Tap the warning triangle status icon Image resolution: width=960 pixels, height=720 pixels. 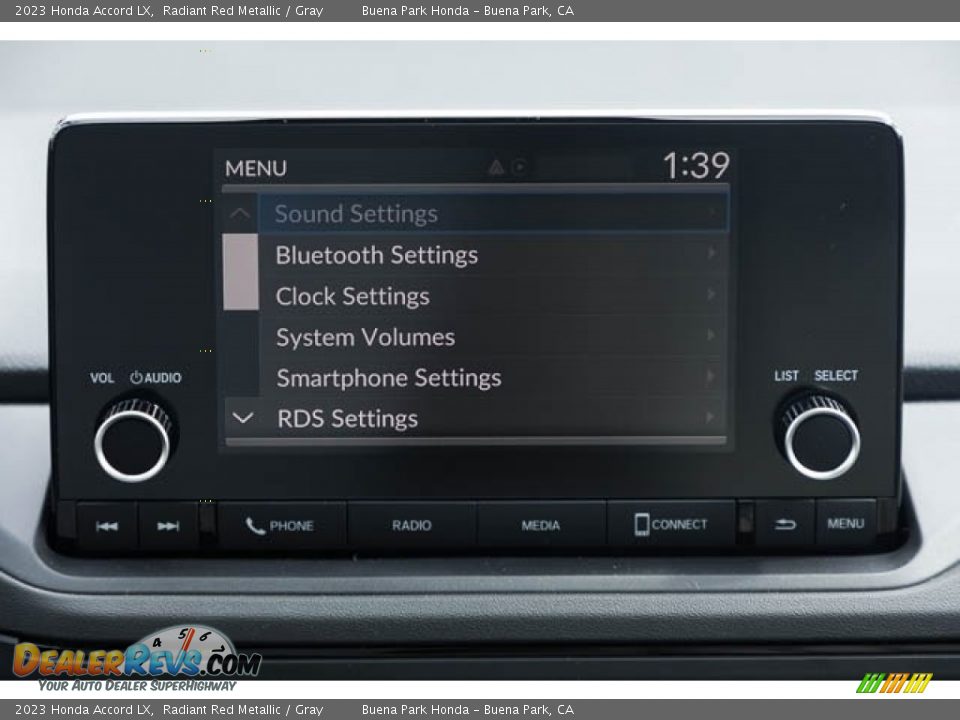click(496, 167)
